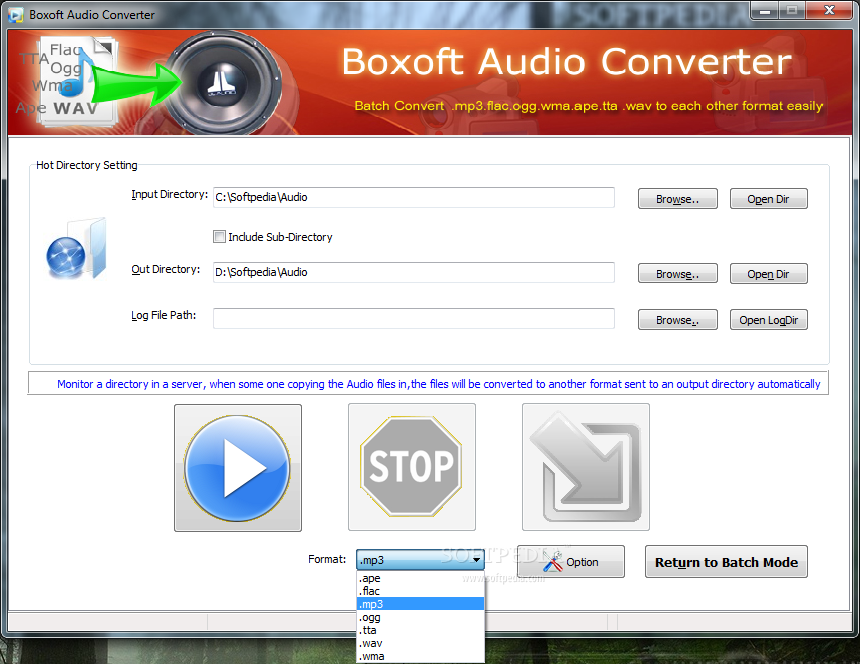
Task: Choose .mp3 in the format list
Action: coord(420,604)
